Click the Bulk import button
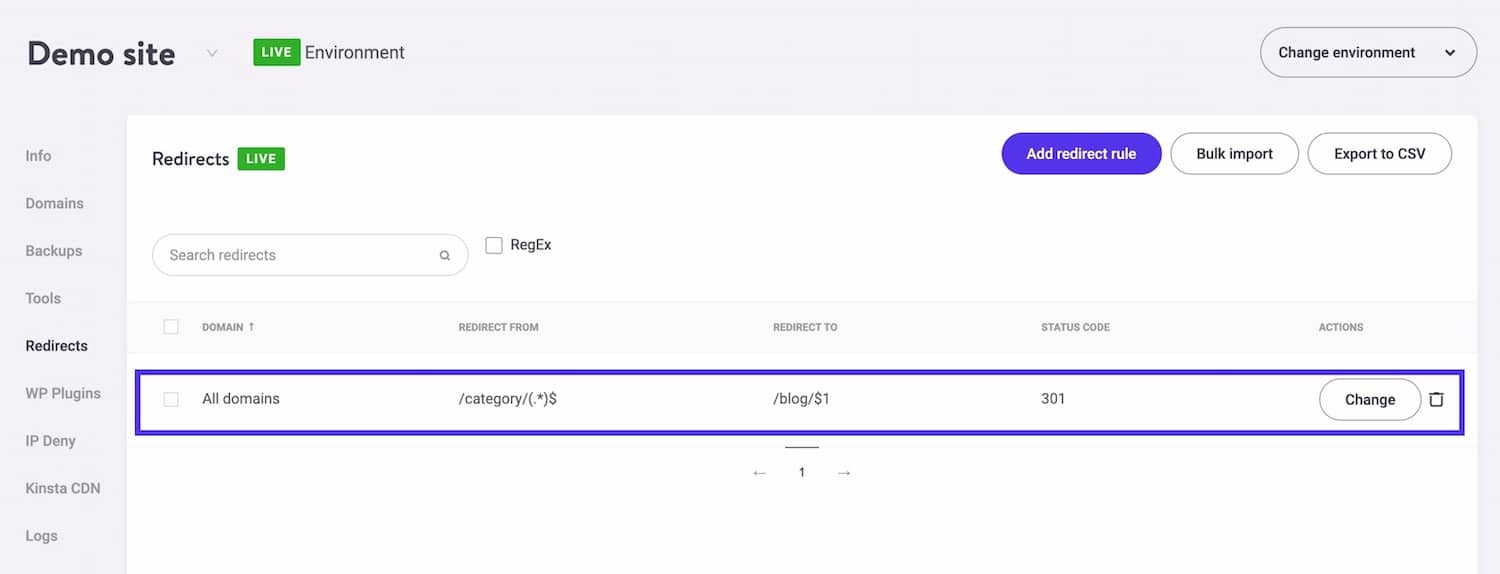This screenshot has width=1500, height=574. pyautogui.click(x=1234, y=154)
